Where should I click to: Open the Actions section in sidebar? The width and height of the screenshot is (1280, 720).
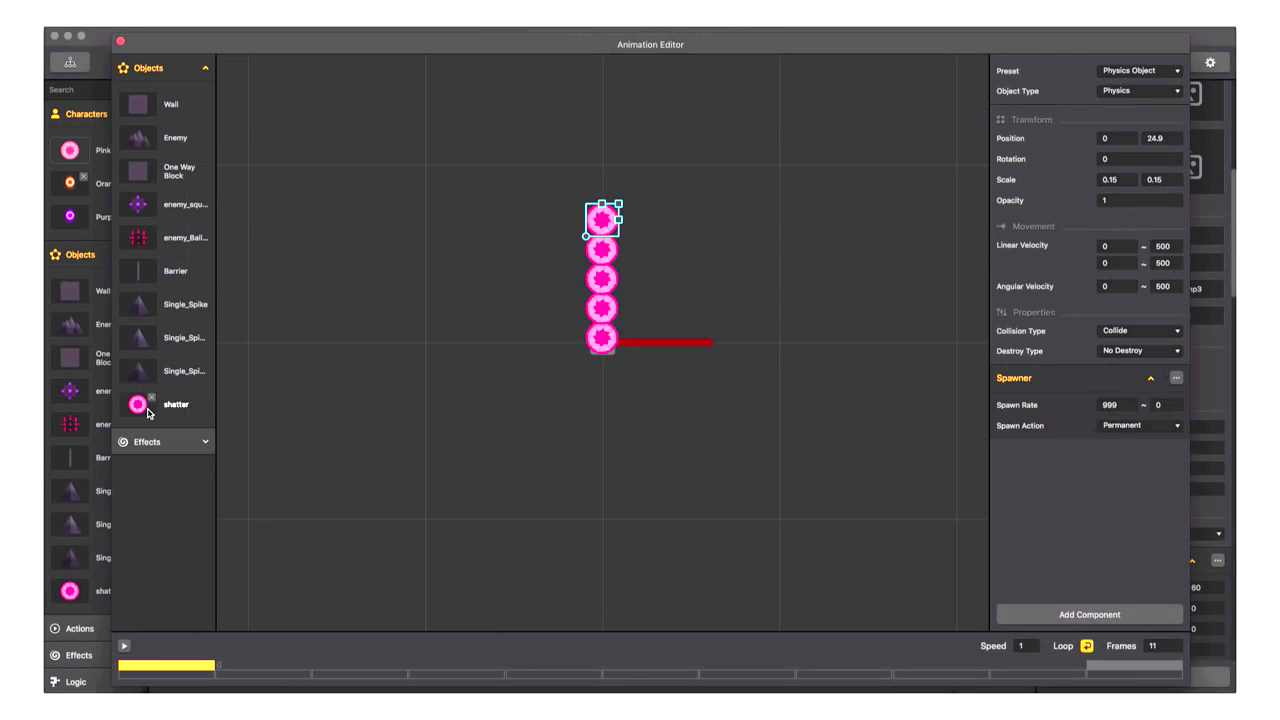tap(79, 629)
